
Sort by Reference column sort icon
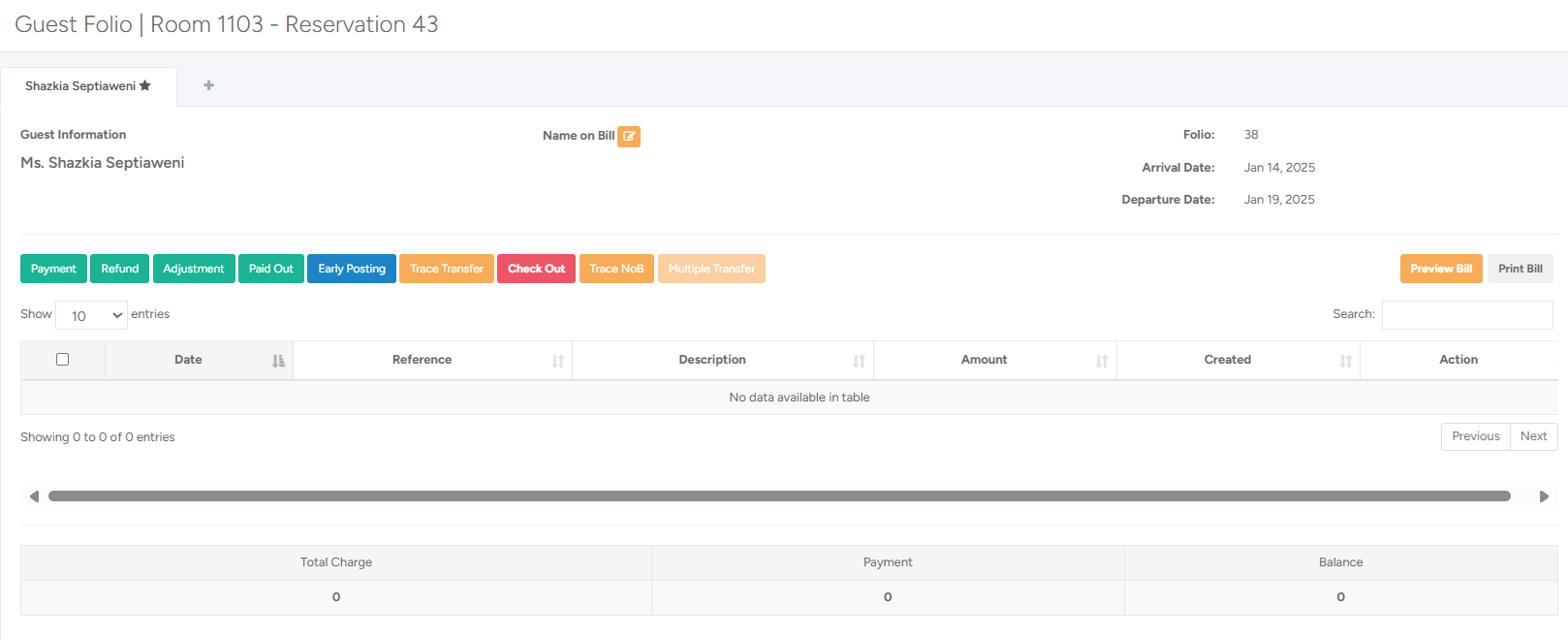pos(557,361)
